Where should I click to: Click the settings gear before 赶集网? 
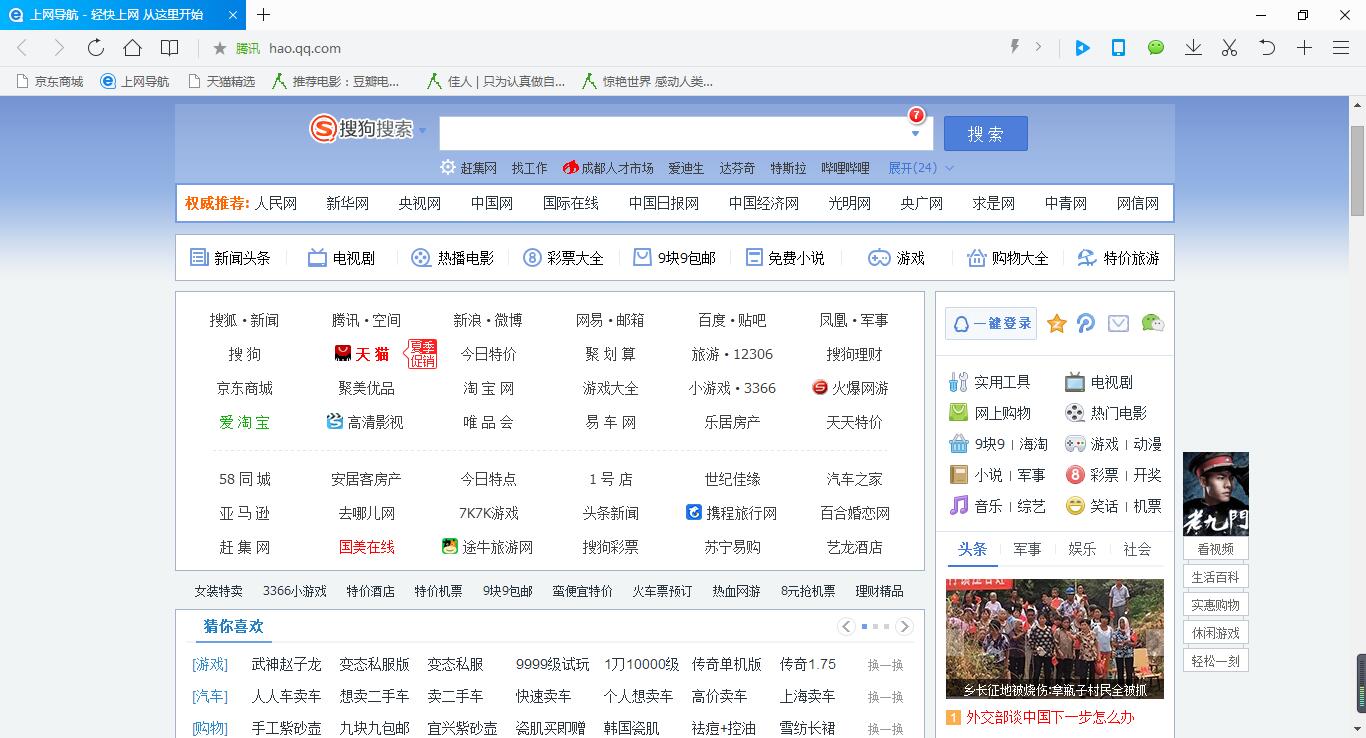pos(448,168)
